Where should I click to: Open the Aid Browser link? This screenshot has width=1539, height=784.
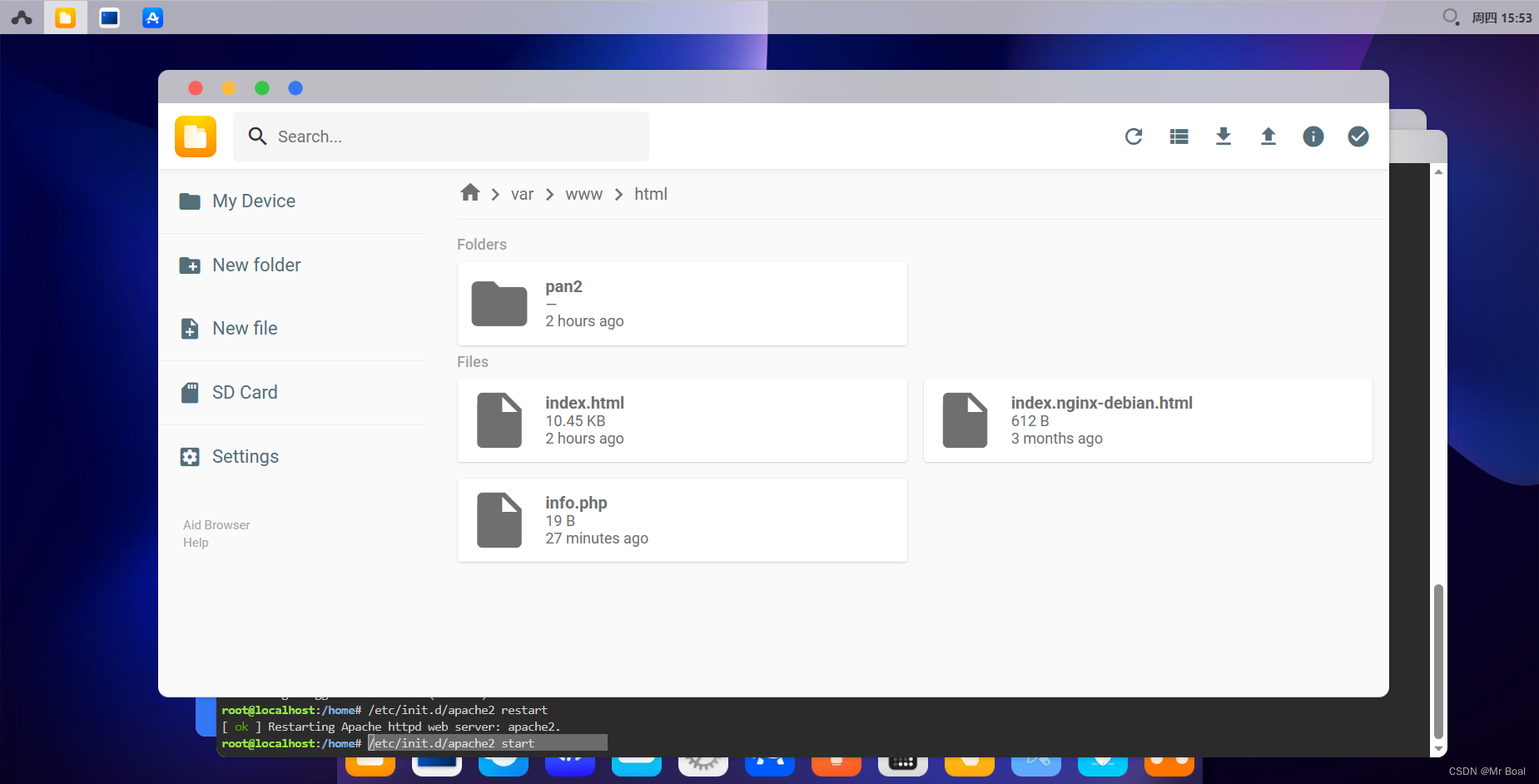pos(216,524)
